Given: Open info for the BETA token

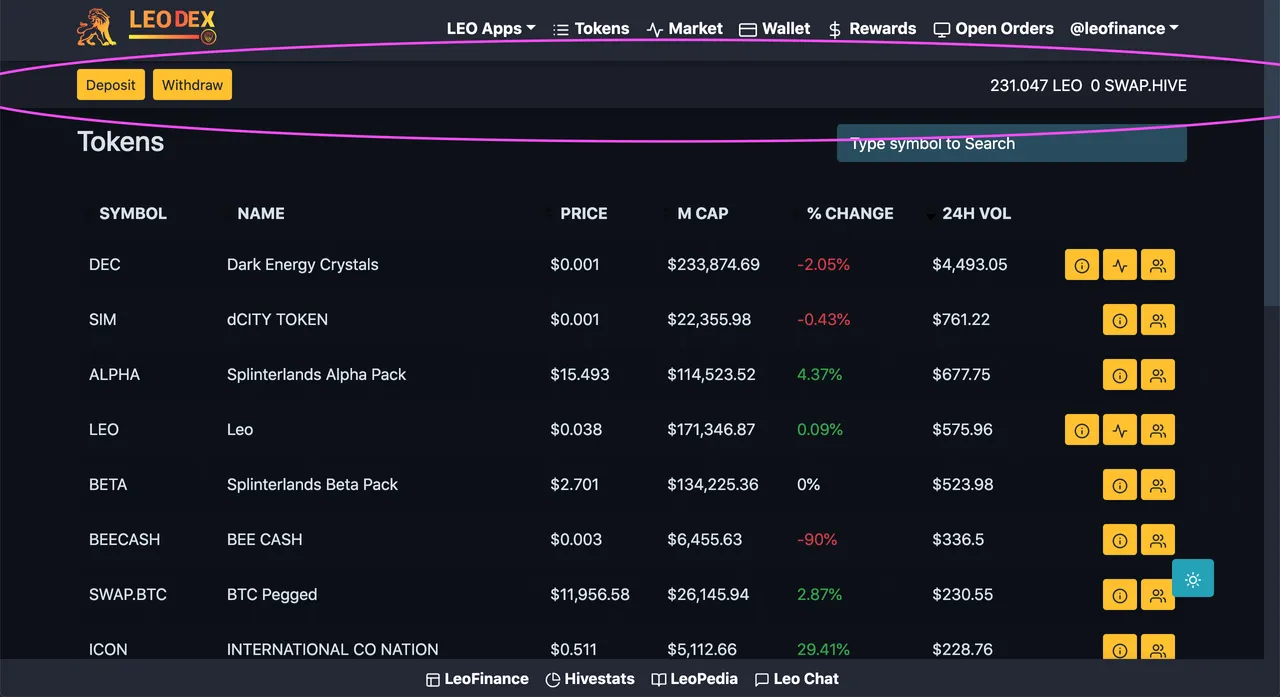Looking at the screenshot, I should pos(1119,485).
